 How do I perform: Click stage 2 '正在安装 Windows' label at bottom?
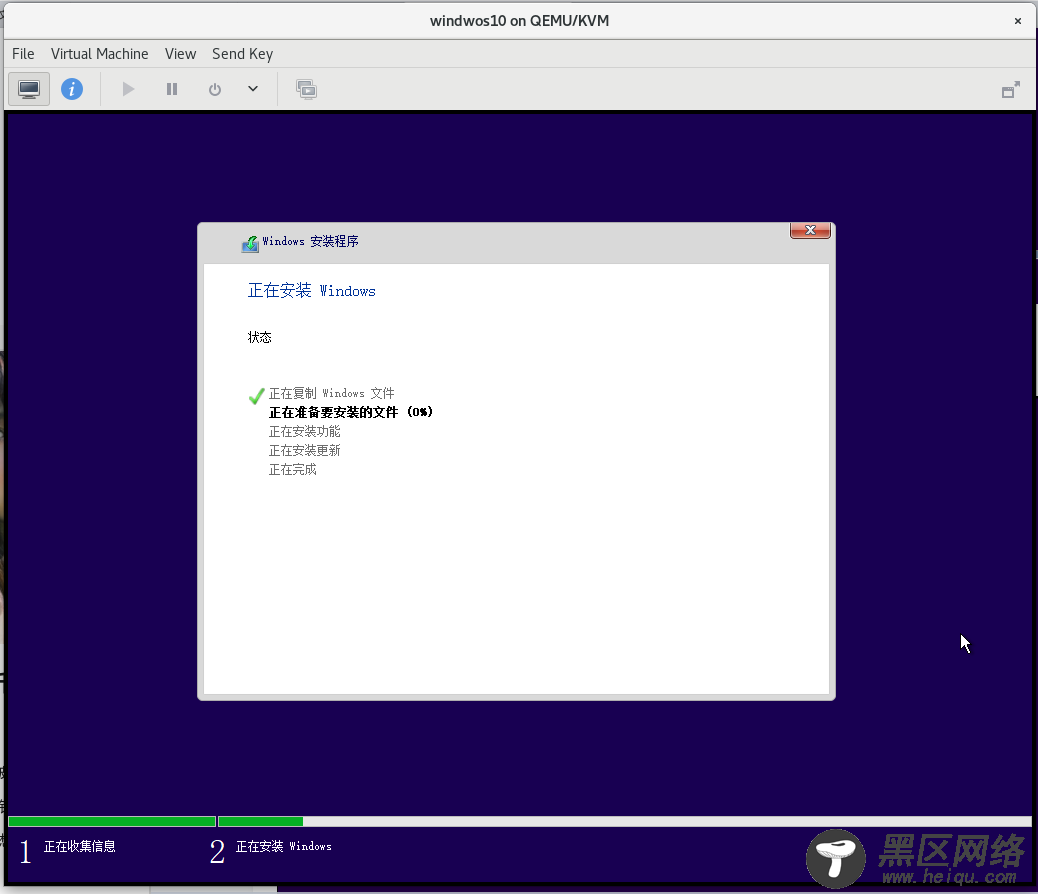(x=283, y=846)
